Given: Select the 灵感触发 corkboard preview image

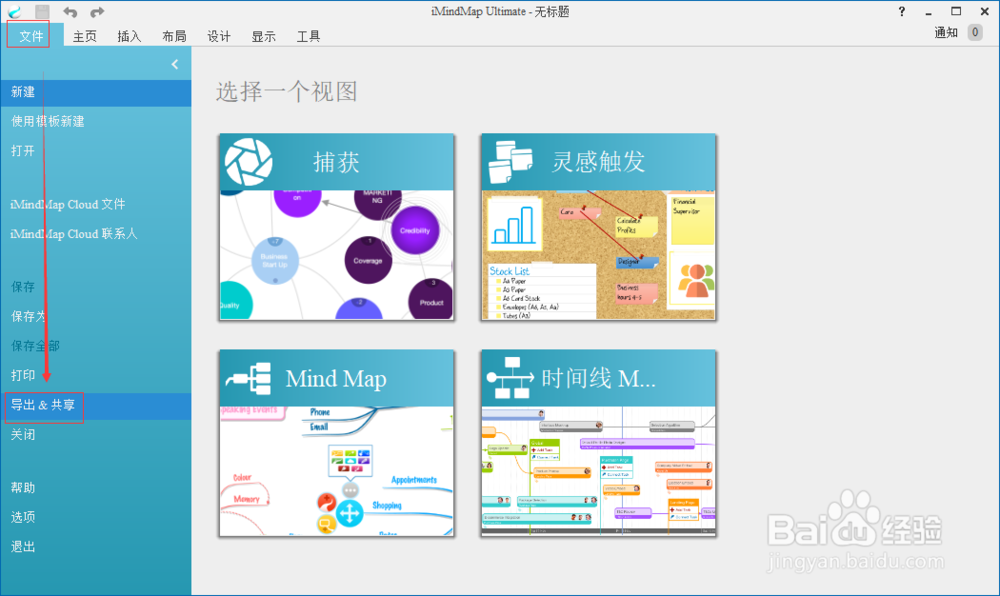Looking at the screenshot, I should (598, 255).
